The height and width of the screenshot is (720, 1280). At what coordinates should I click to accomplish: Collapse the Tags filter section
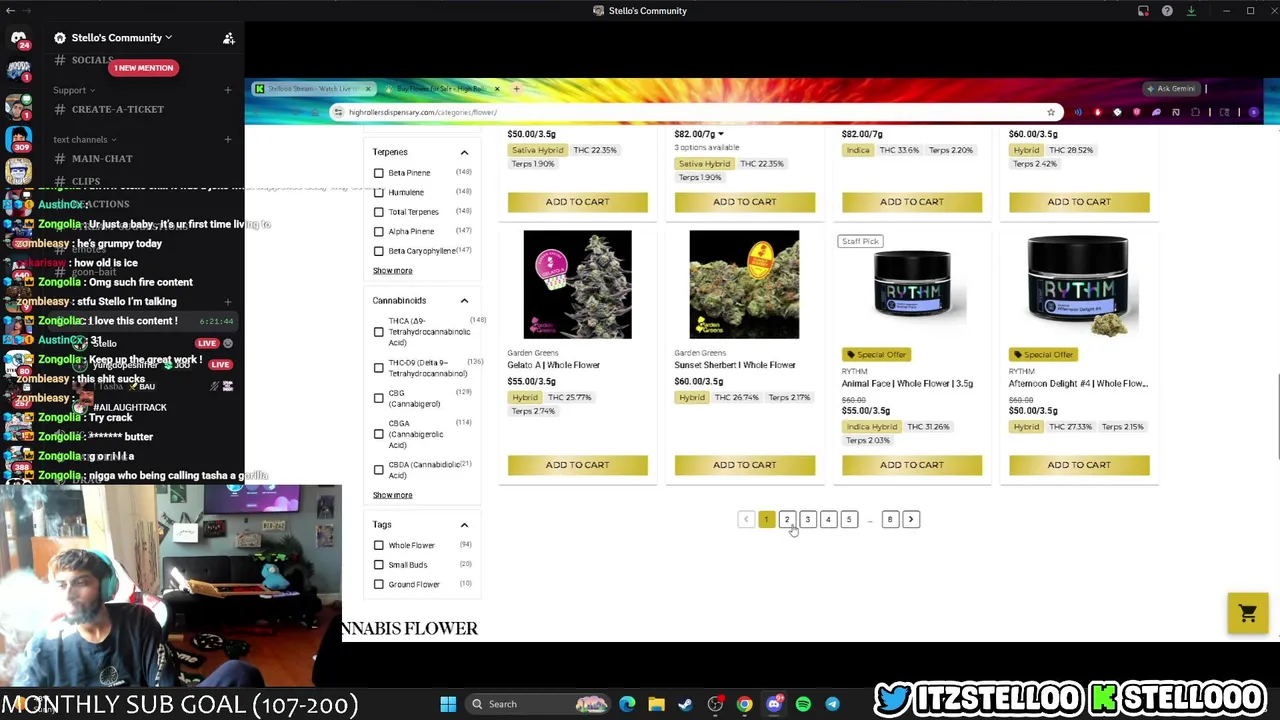point(464,524)
